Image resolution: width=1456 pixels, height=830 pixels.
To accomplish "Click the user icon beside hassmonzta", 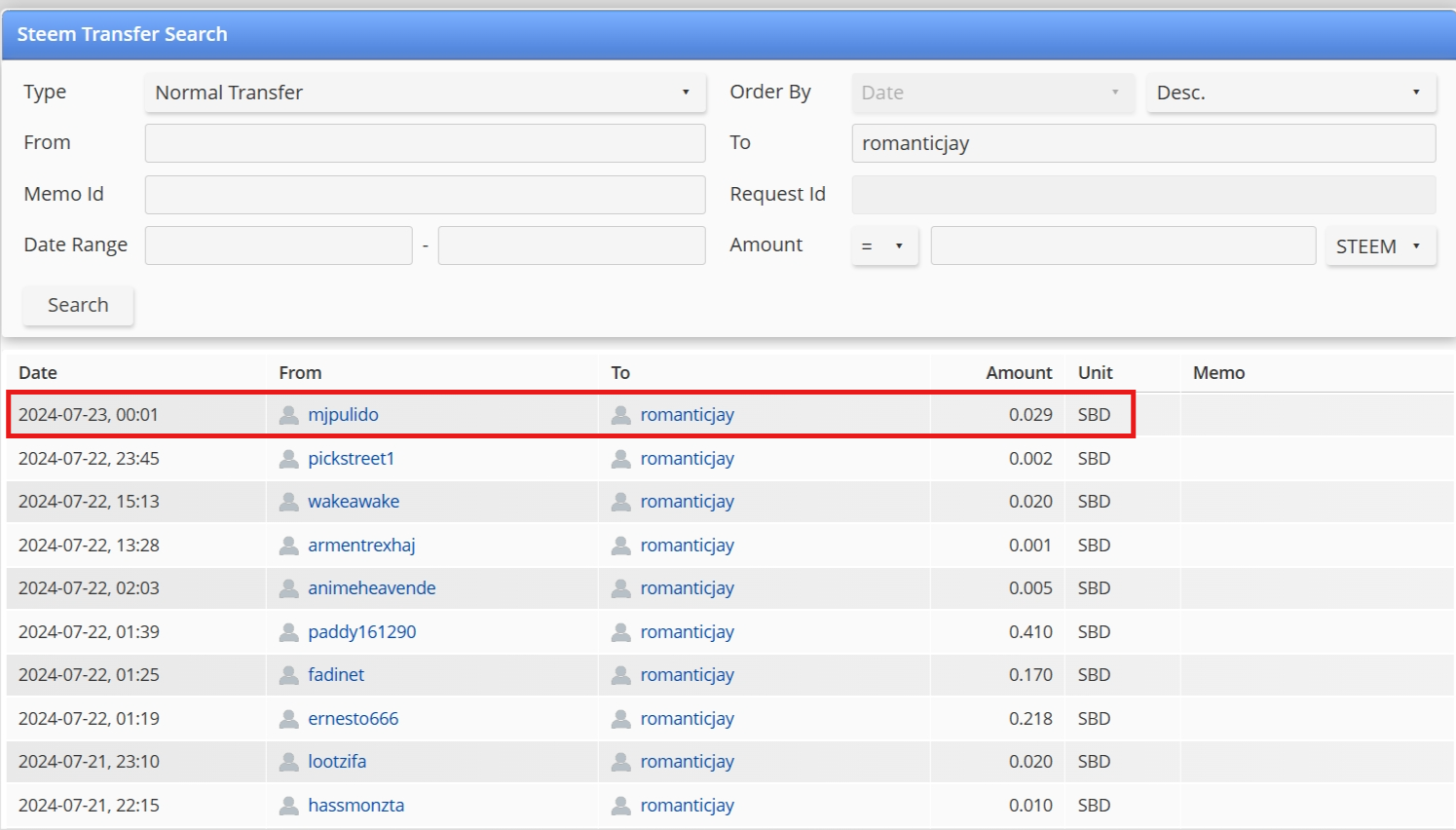I will pyautogui.click(x=288, y=806).
